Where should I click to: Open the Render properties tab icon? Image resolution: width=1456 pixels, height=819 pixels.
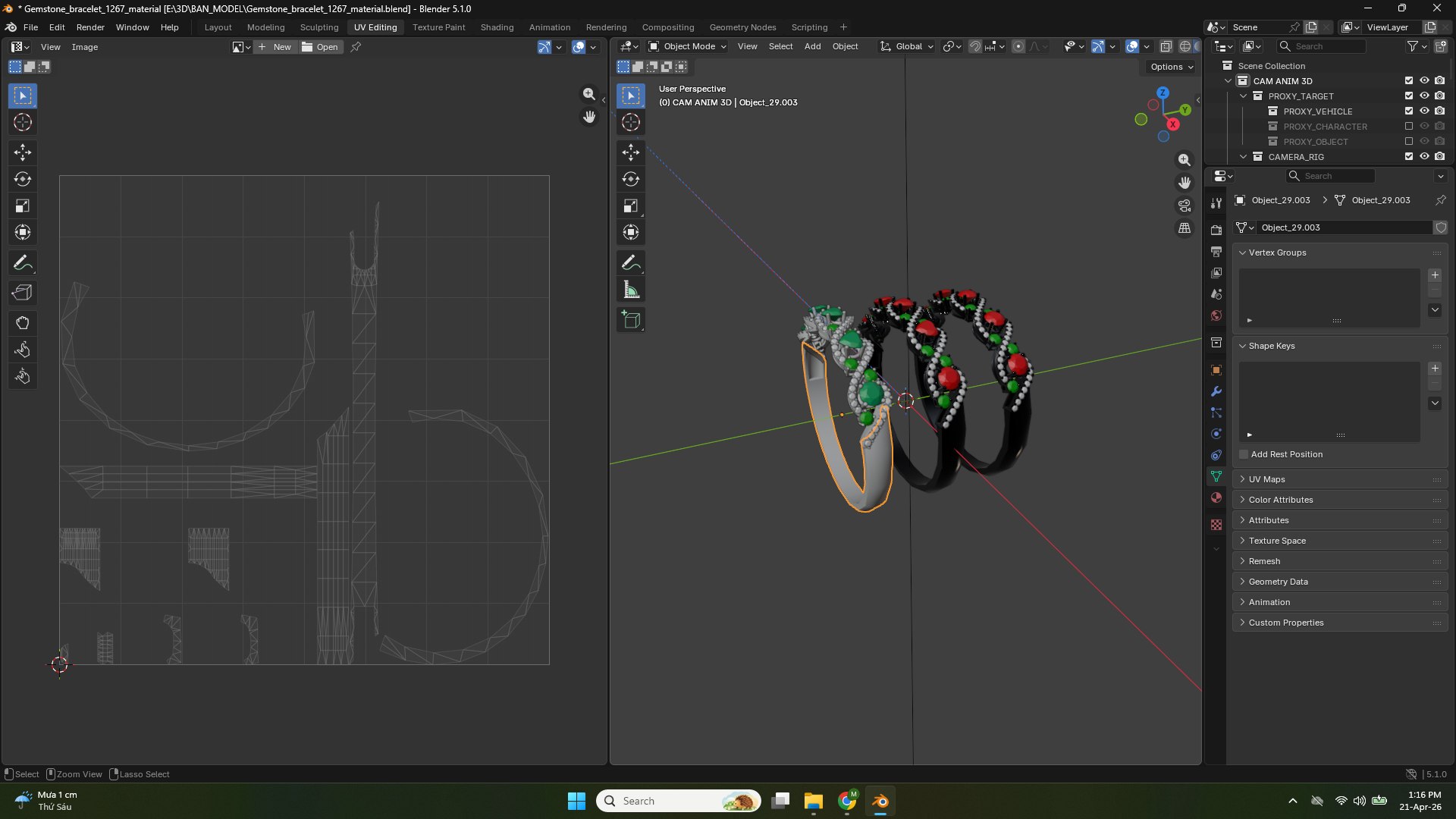pos(1216,230)
